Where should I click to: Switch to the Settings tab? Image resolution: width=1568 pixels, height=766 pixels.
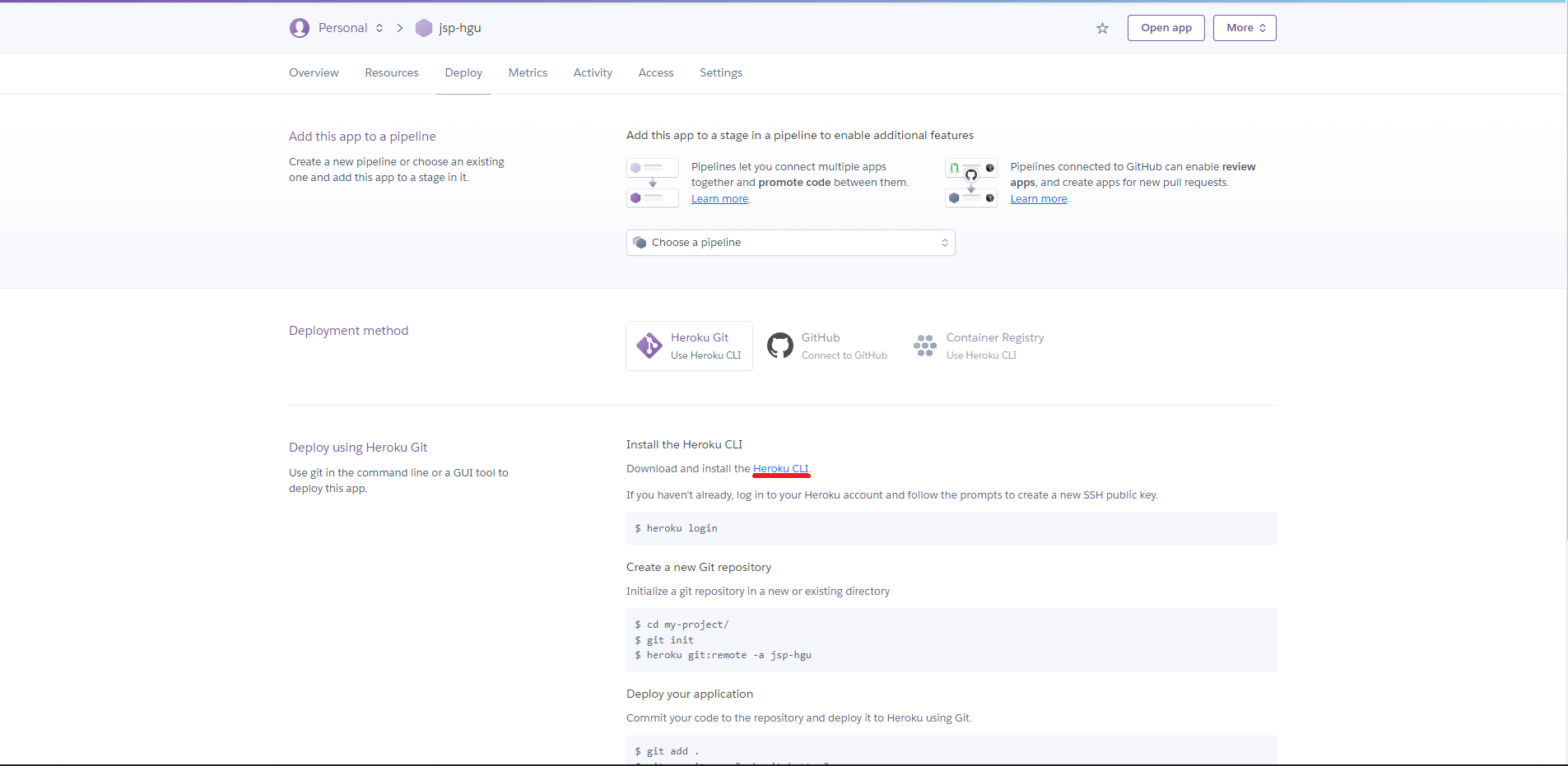pyautogui.click(x=721, y=73)
